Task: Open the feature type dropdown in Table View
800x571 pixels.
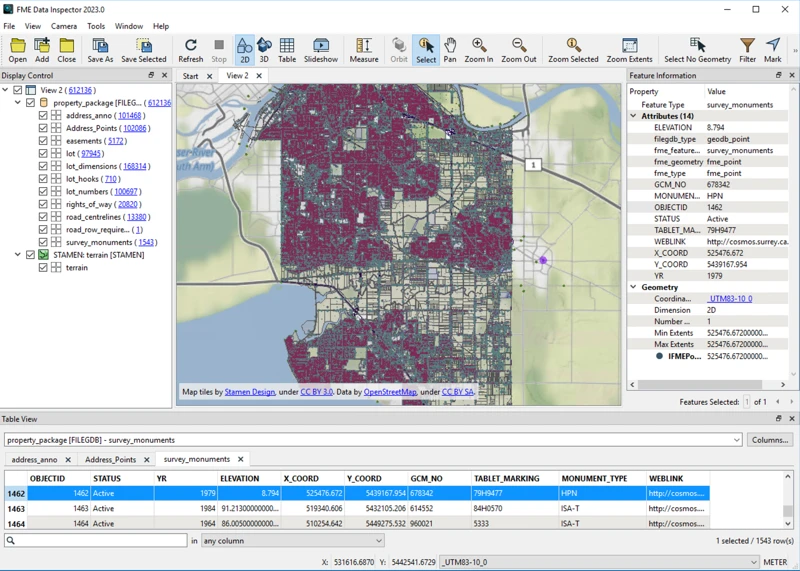Action: point(736,440)
